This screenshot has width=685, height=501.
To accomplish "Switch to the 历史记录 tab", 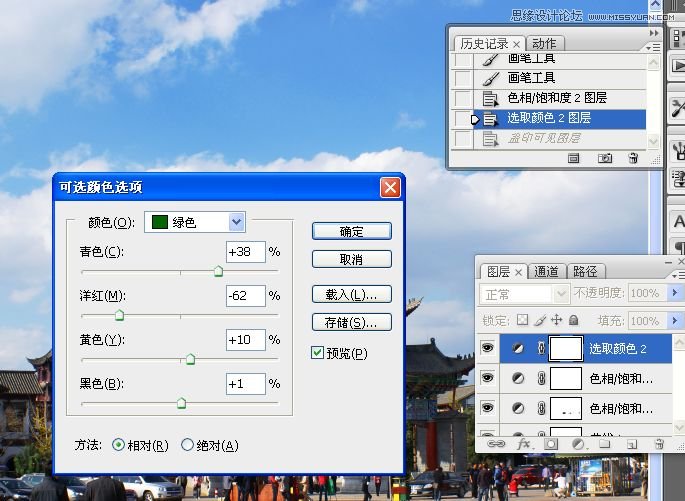I will click(489, 44).
